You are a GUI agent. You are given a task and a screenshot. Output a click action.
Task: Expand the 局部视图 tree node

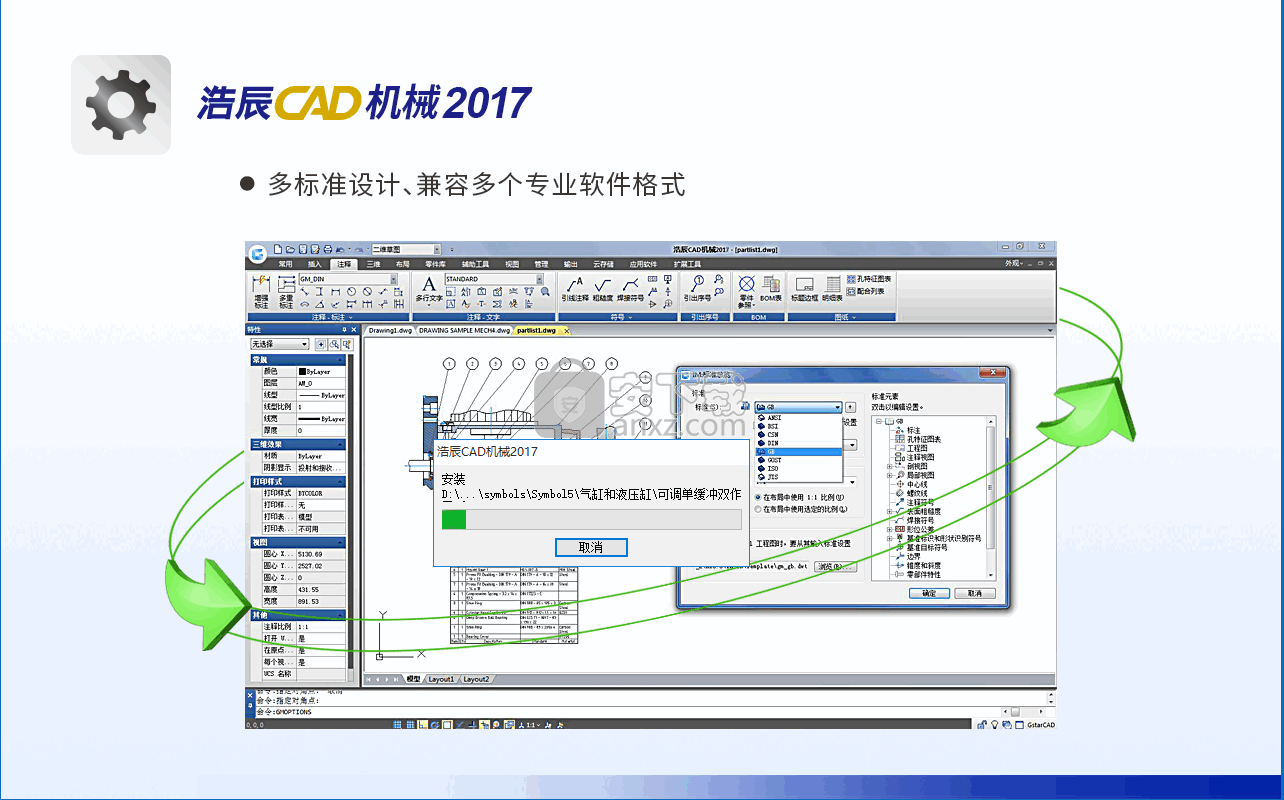[889, 475]
